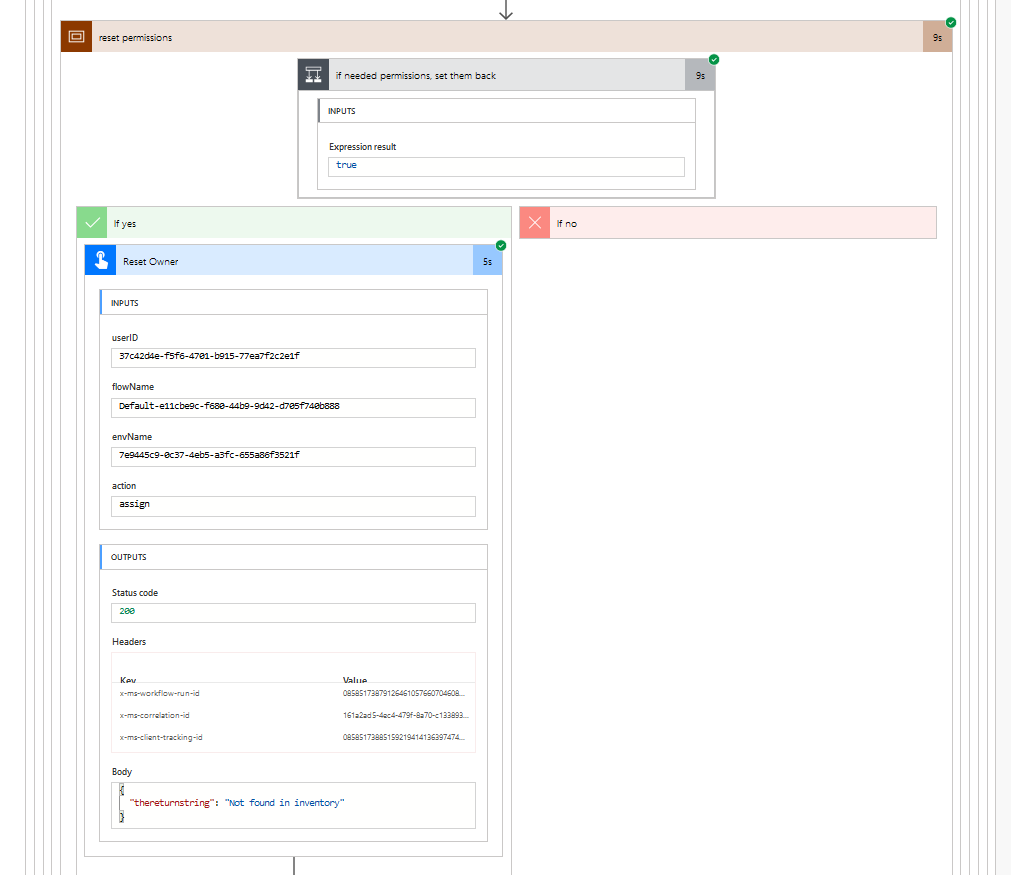Click the red X icon on the If no branch

pos(533,222)
